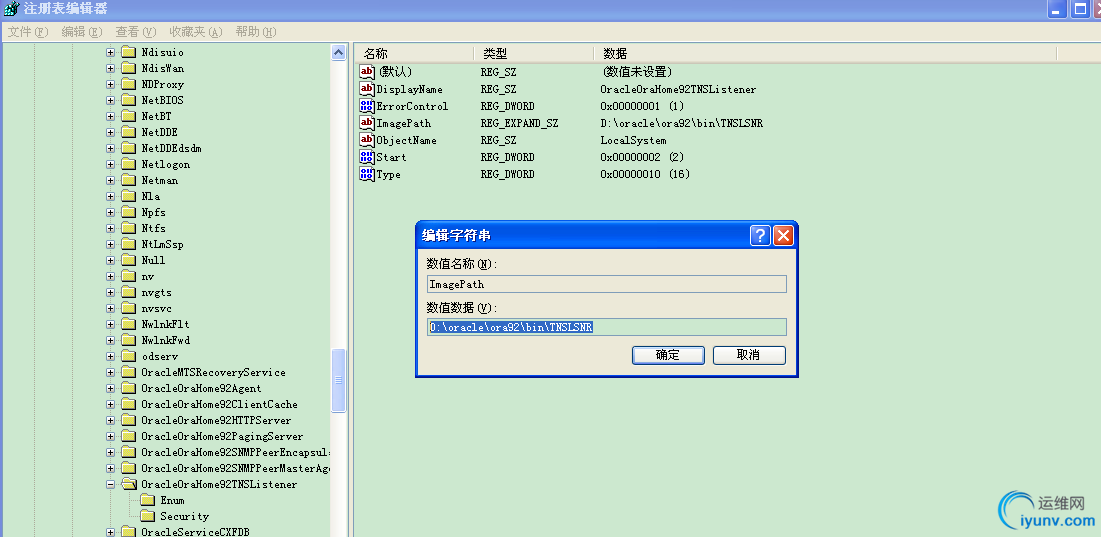The height and width of the screenshot is (537, 1101).
Task: Select the nvgts tree item
Action: tap(157, 293)
